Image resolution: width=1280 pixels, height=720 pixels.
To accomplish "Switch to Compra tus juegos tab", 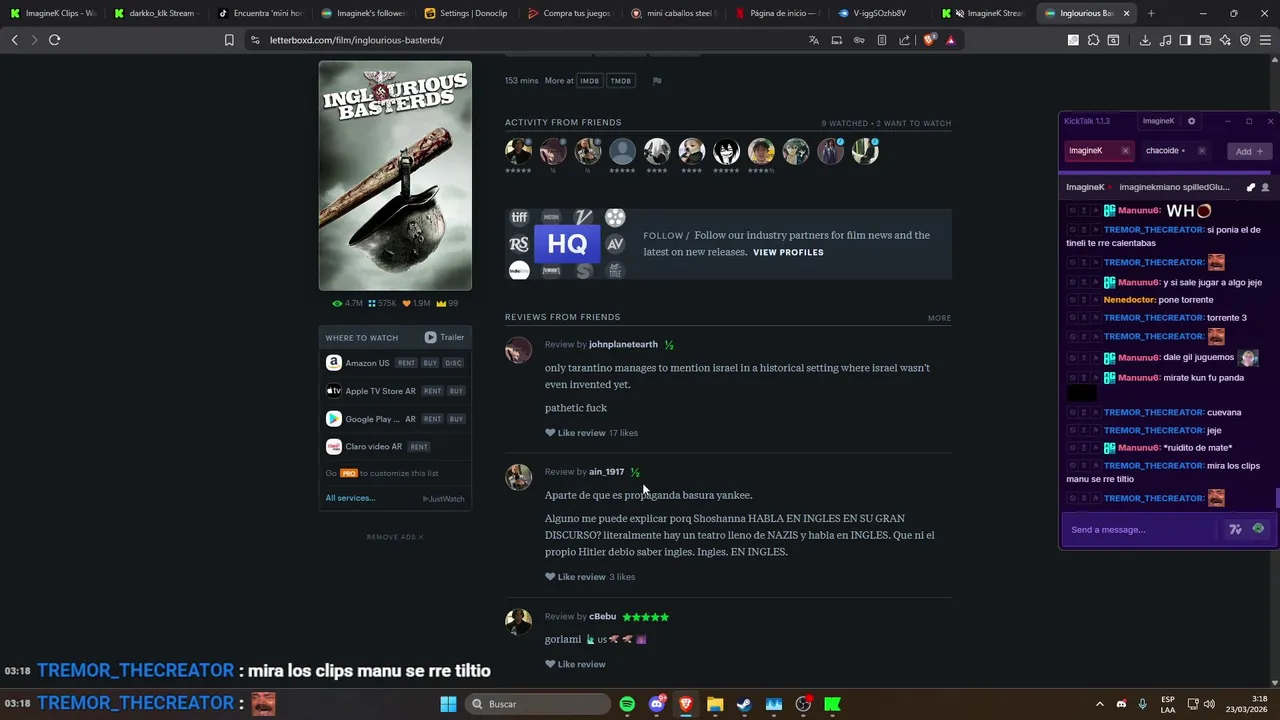I will pos(568,13).
